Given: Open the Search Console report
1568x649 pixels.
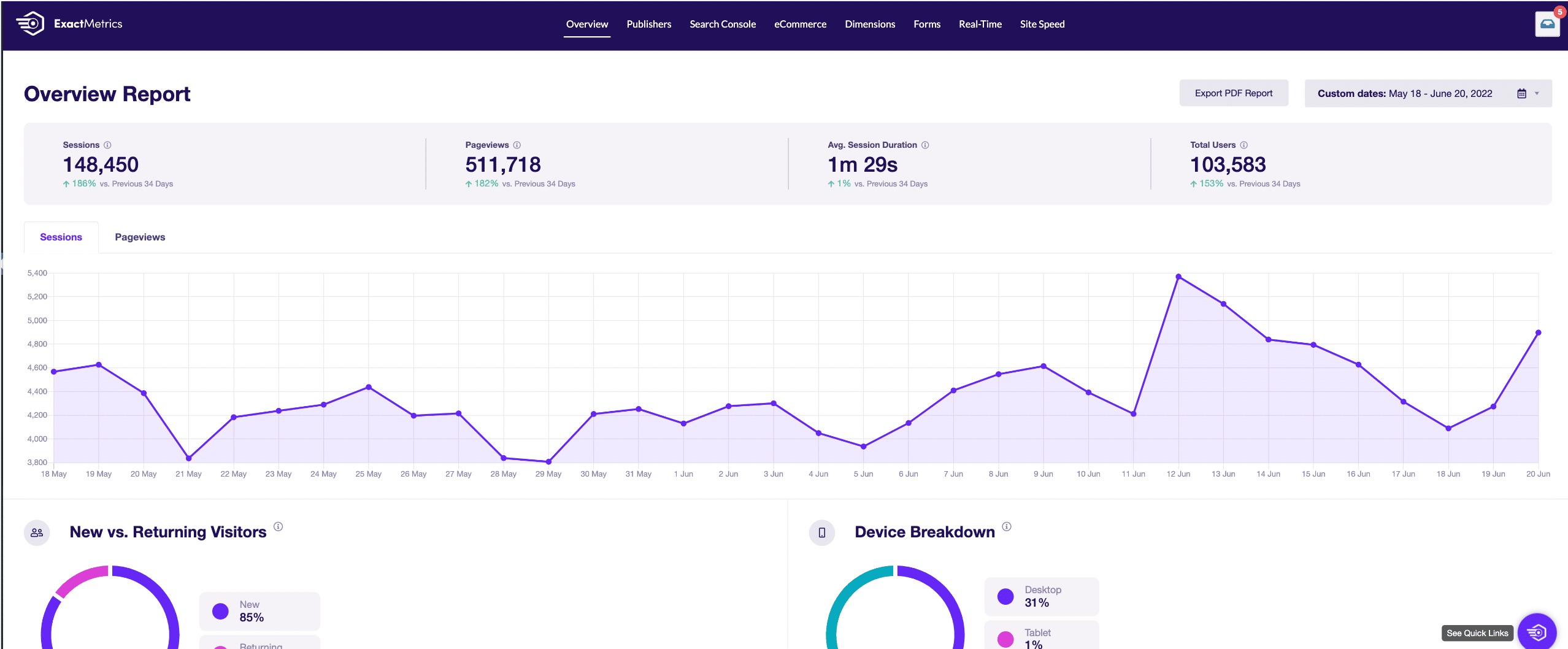Looking at the screenshot, I should [x=723, y=24].
